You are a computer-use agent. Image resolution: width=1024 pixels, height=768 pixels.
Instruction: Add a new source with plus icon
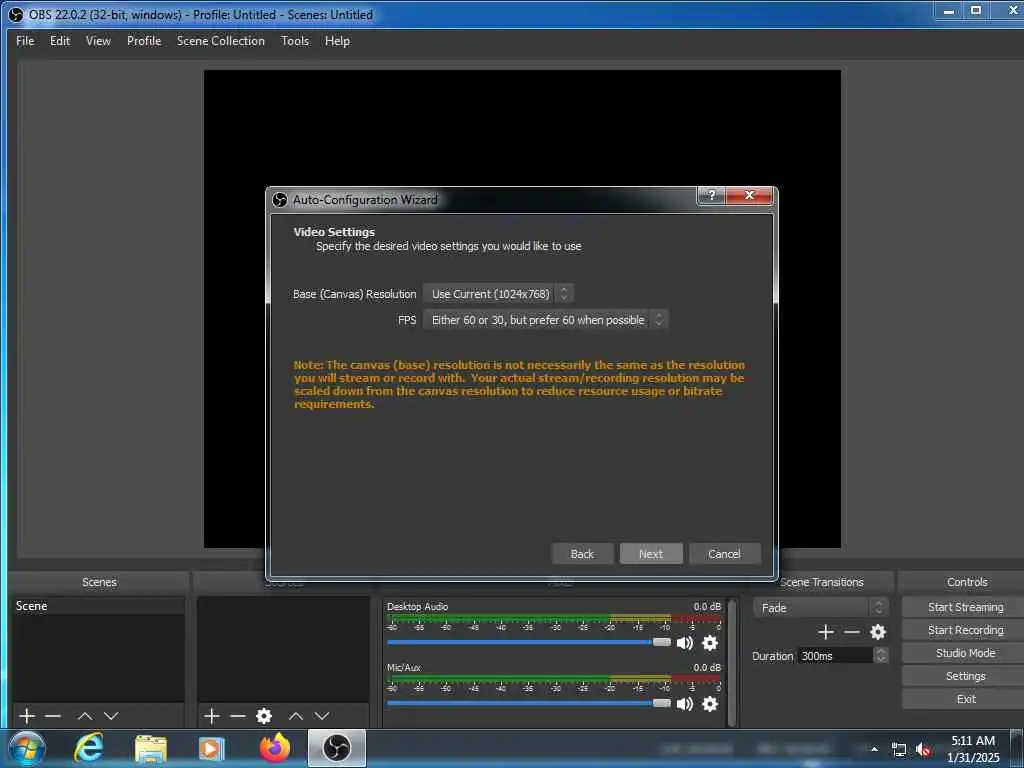[x=212, y=716]
